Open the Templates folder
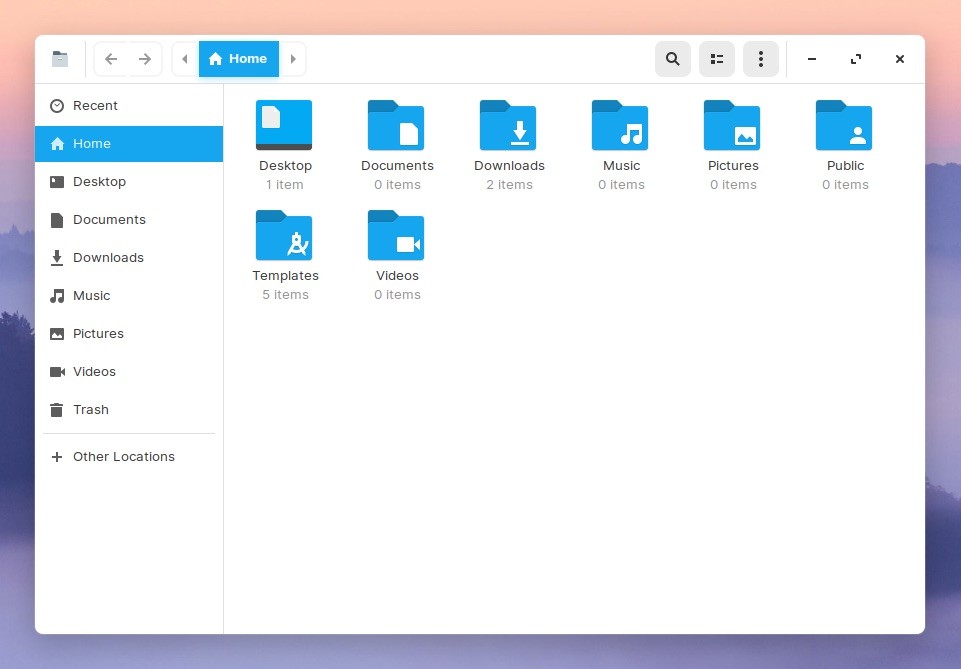961x669 pixels. (x=284, y=236)
